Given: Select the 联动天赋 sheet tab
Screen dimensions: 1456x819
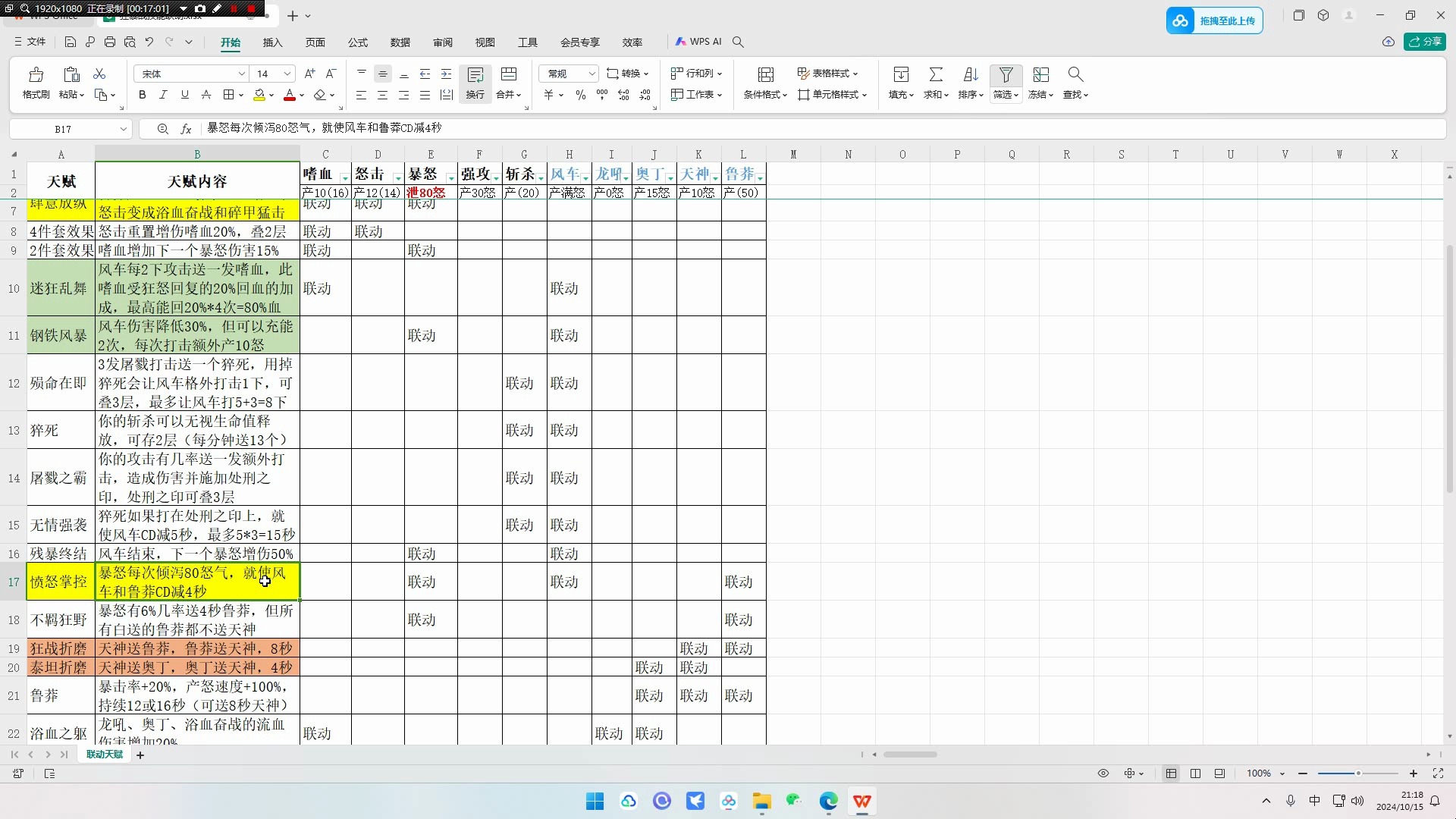Looking at the screenshot, I should coord(105,755).
